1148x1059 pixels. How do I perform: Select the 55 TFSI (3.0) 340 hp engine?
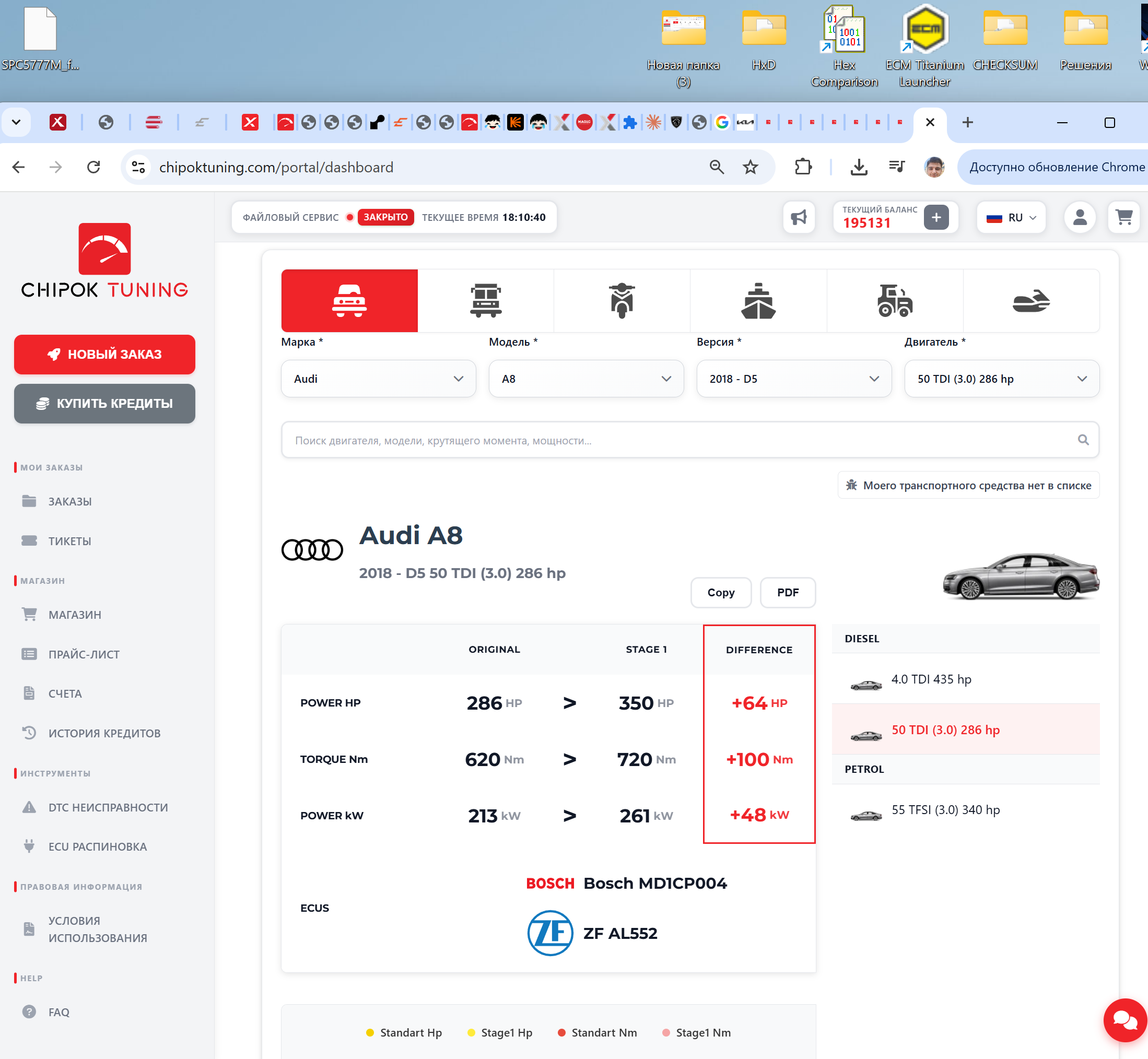point(966,810)
